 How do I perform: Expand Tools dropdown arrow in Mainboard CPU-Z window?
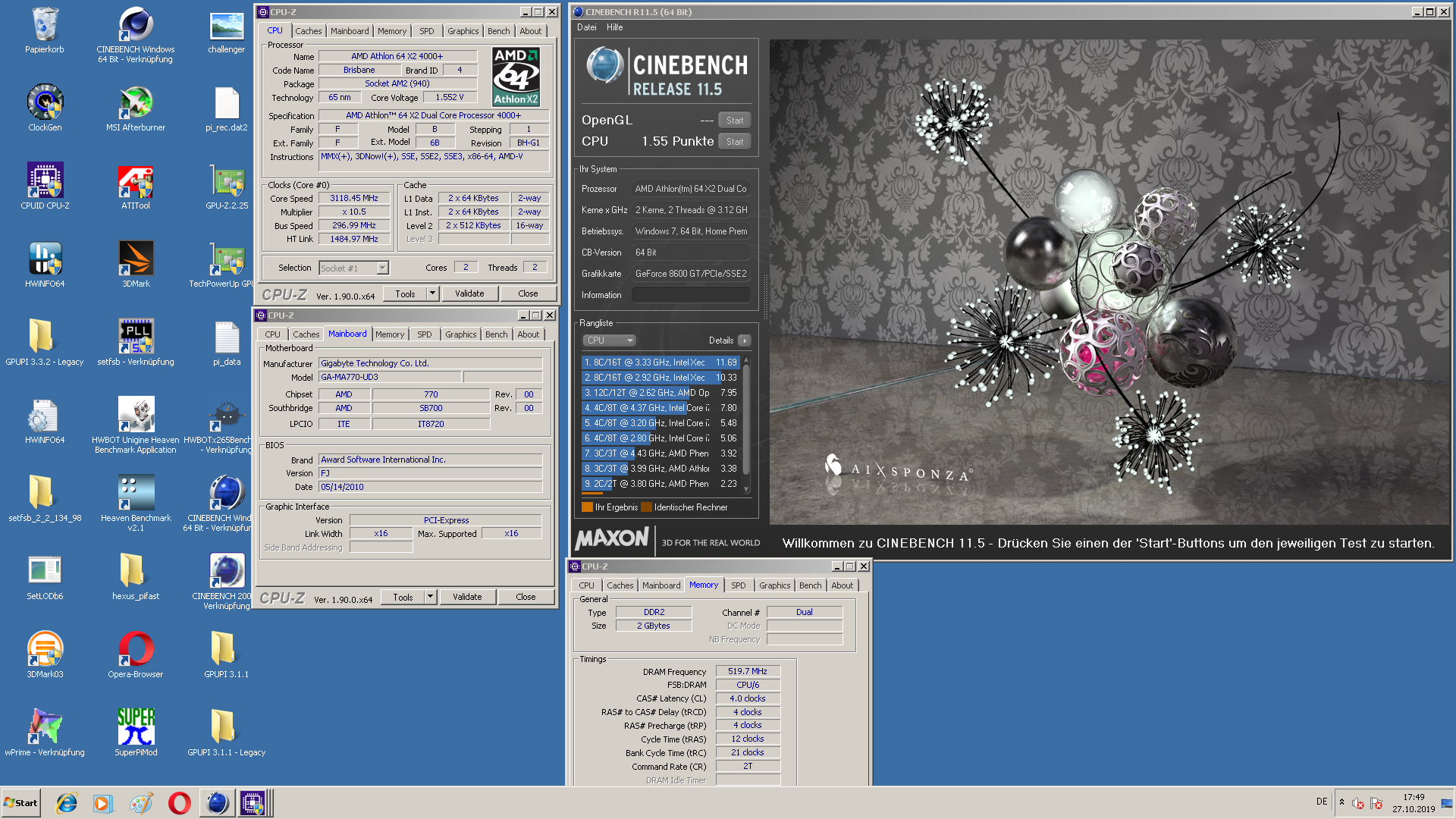pyautogui.click(x=430, y=597)
